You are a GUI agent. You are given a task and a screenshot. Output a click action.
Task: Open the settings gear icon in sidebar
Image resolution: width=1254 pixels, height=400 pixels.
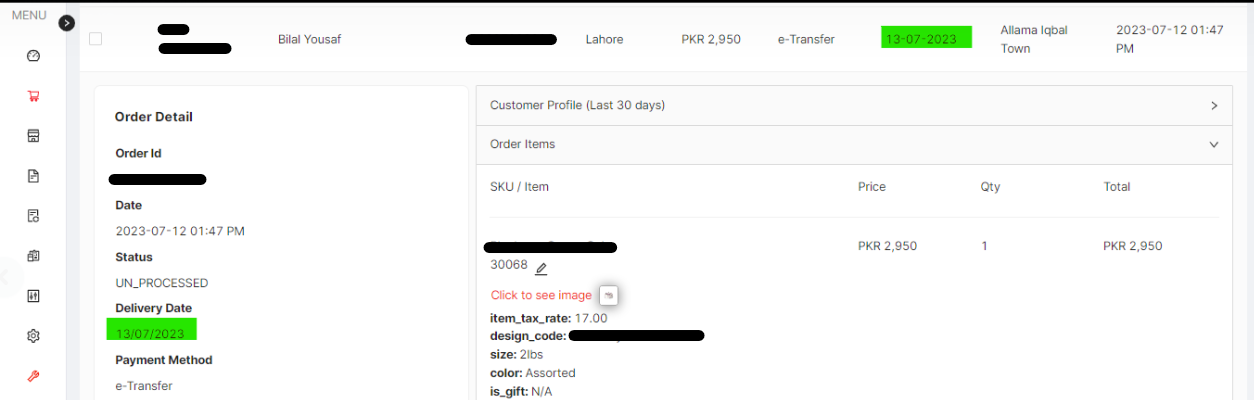[33, 336]
